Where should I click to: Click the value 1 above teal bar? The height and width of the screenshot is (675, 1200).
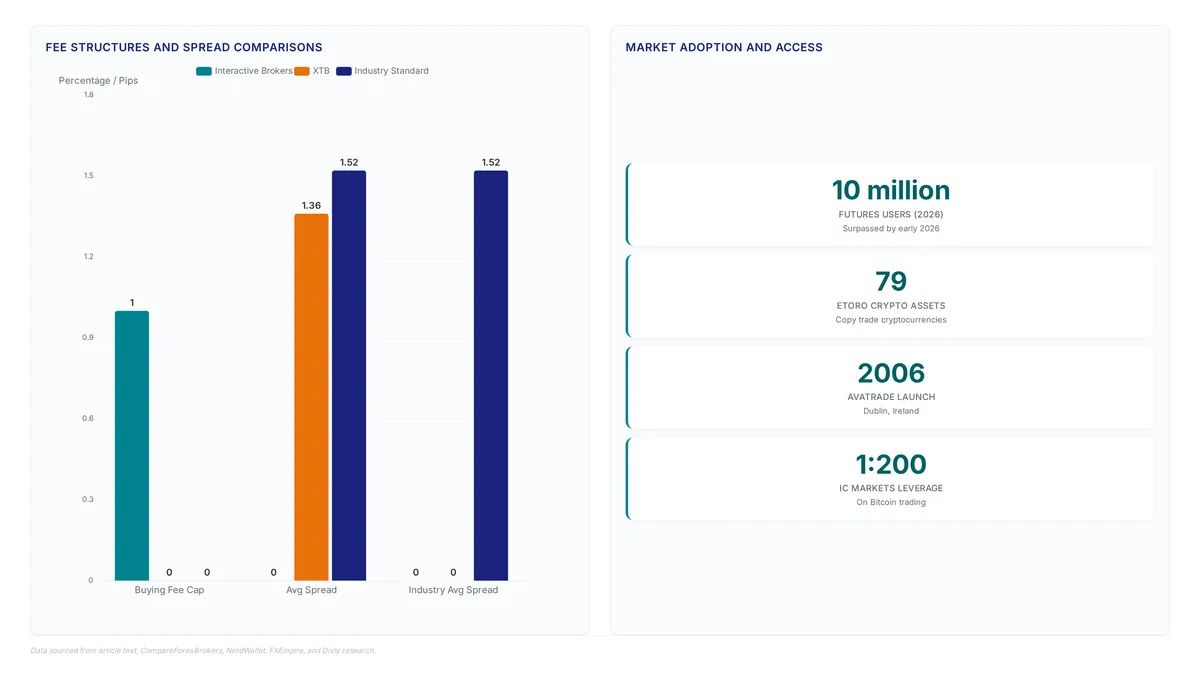(132, 302)
